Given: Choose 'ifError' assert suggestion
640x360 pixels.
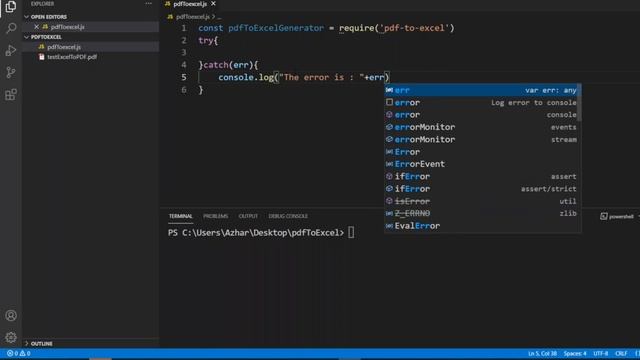Looking at the screenshot, I should pos(481,176).
